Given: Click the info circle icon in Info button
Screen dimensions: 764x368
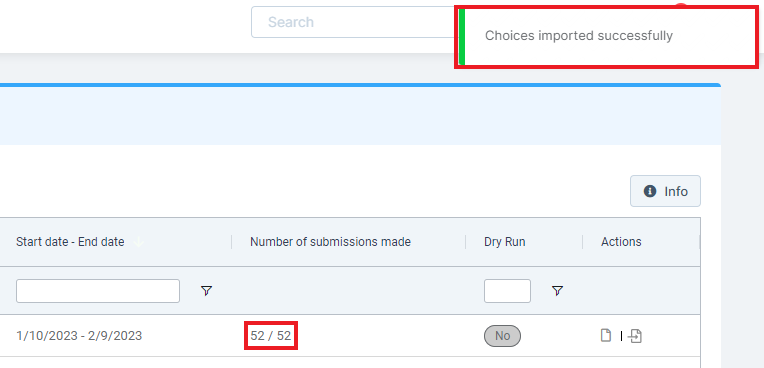Looking at the screenshot, I should click(649, 191).
